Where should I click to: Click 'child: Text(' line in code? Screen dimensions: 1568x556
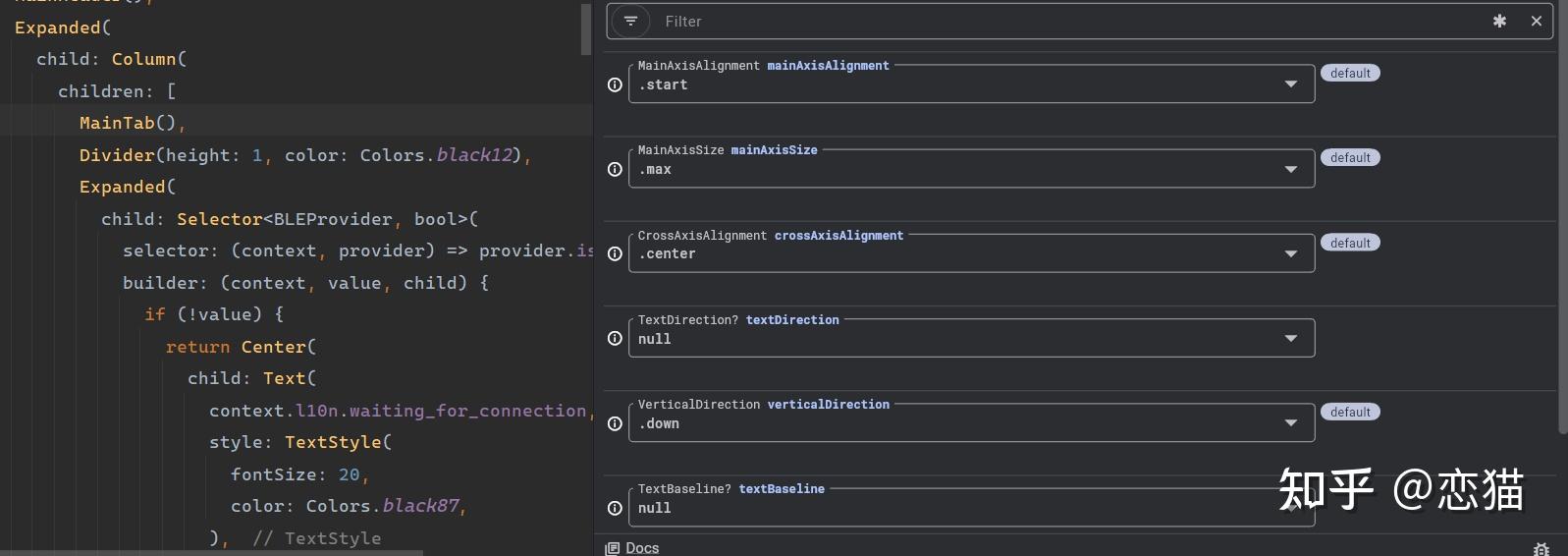click(252, 378)
